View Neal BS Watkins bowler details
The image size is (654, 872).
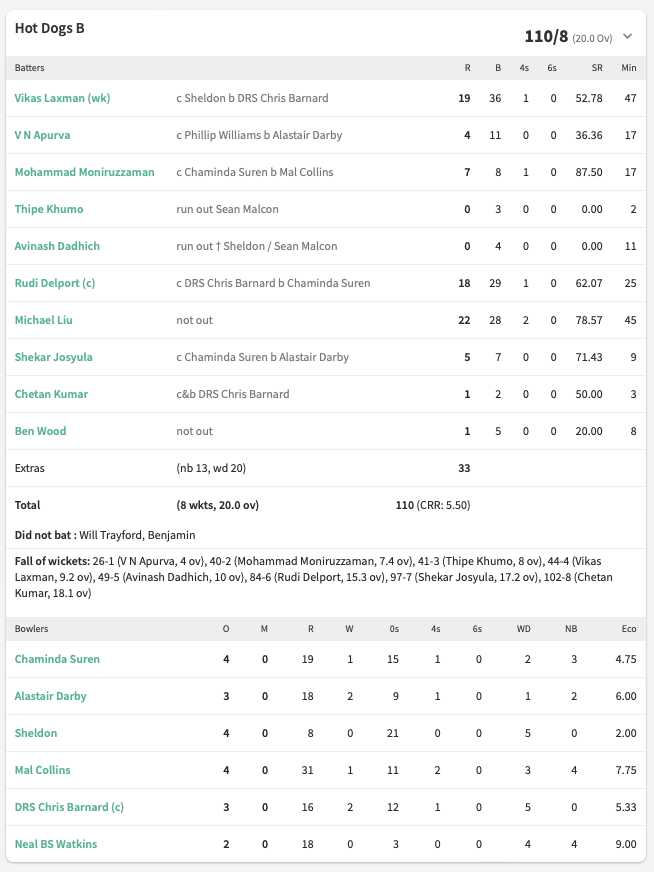pos(56,844)
